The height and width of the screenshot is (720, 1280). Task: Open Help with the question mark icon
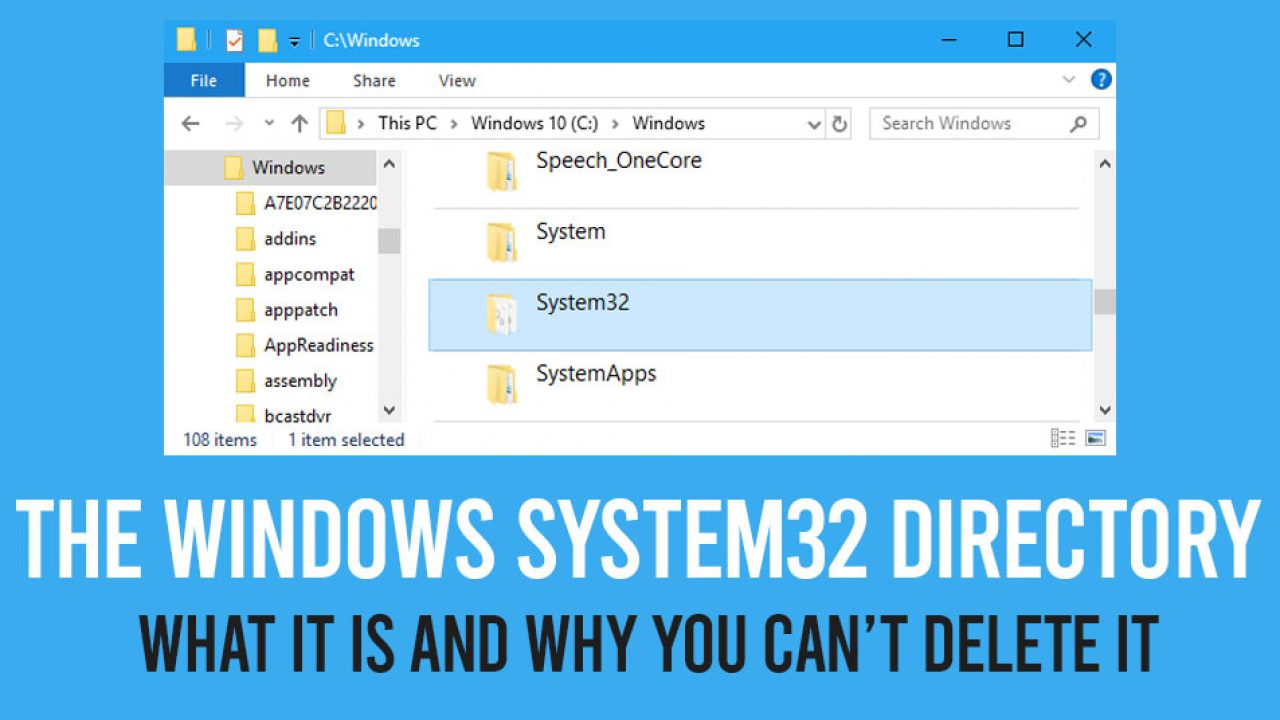click(x=1101, y=80)
